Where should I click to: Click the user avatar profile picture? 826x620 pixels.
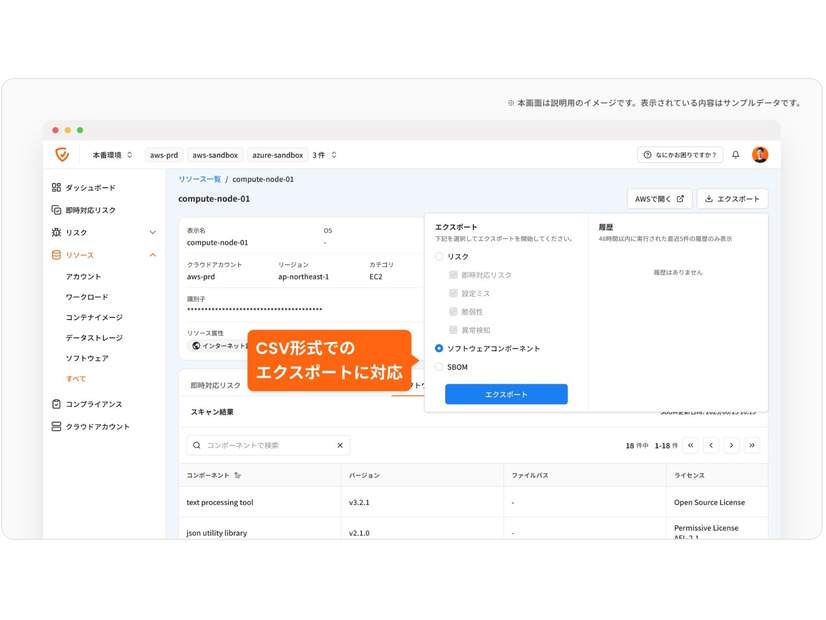(760, 154)
